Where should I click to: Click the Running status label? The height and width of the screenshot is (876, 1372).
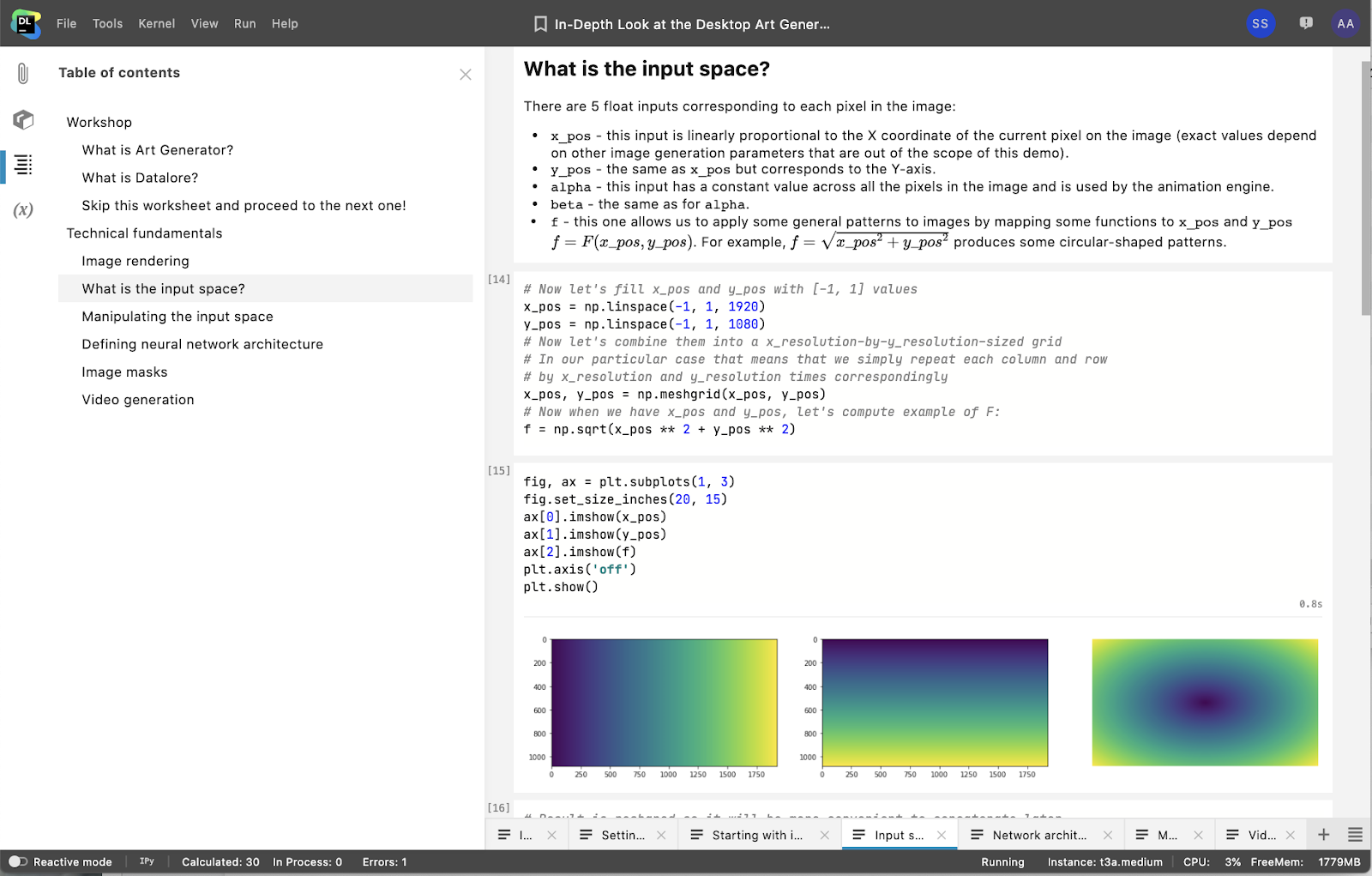pos(1002,861)
